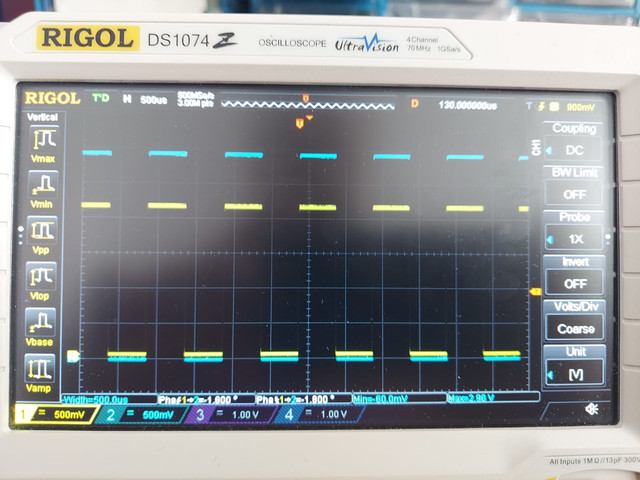Select channel 2 500mV label

(x=141, y=415)
